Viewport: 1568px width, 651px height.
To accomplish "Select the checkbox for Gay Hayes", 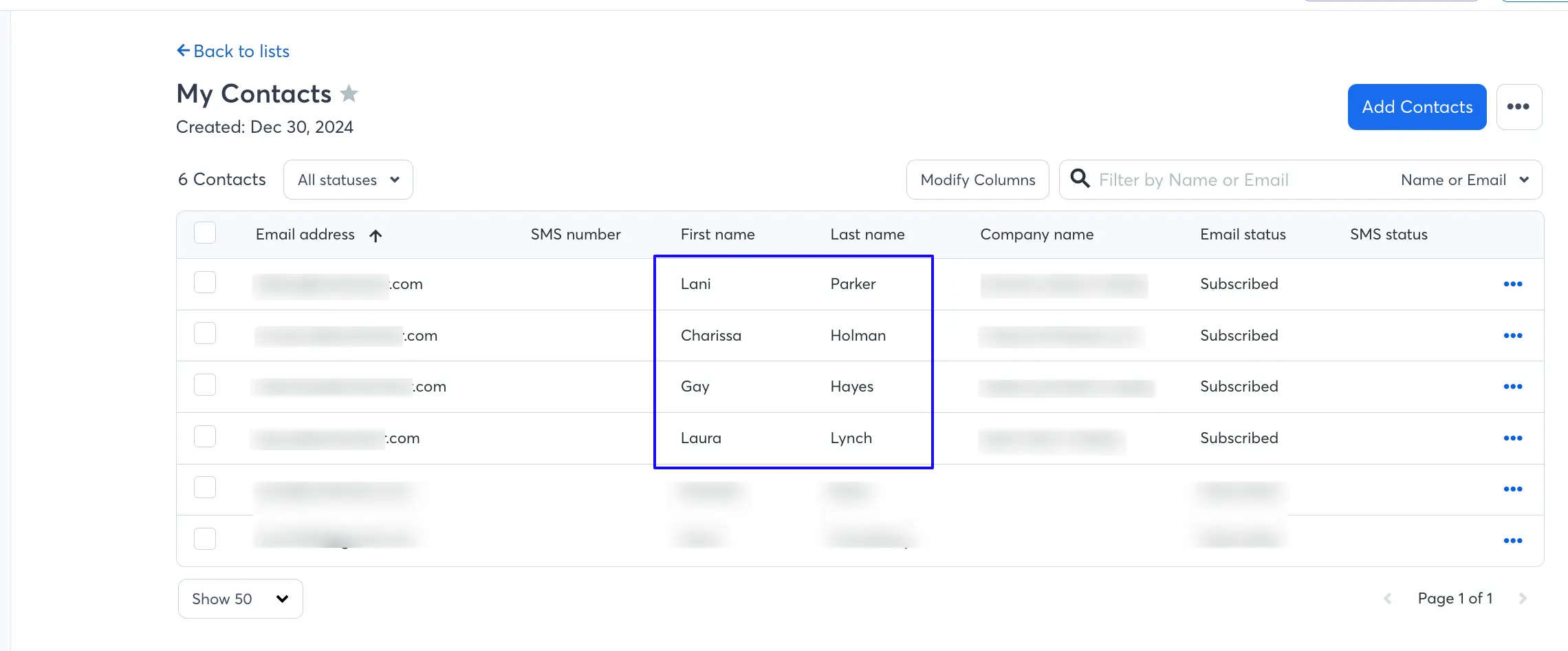I will [205, 385].
